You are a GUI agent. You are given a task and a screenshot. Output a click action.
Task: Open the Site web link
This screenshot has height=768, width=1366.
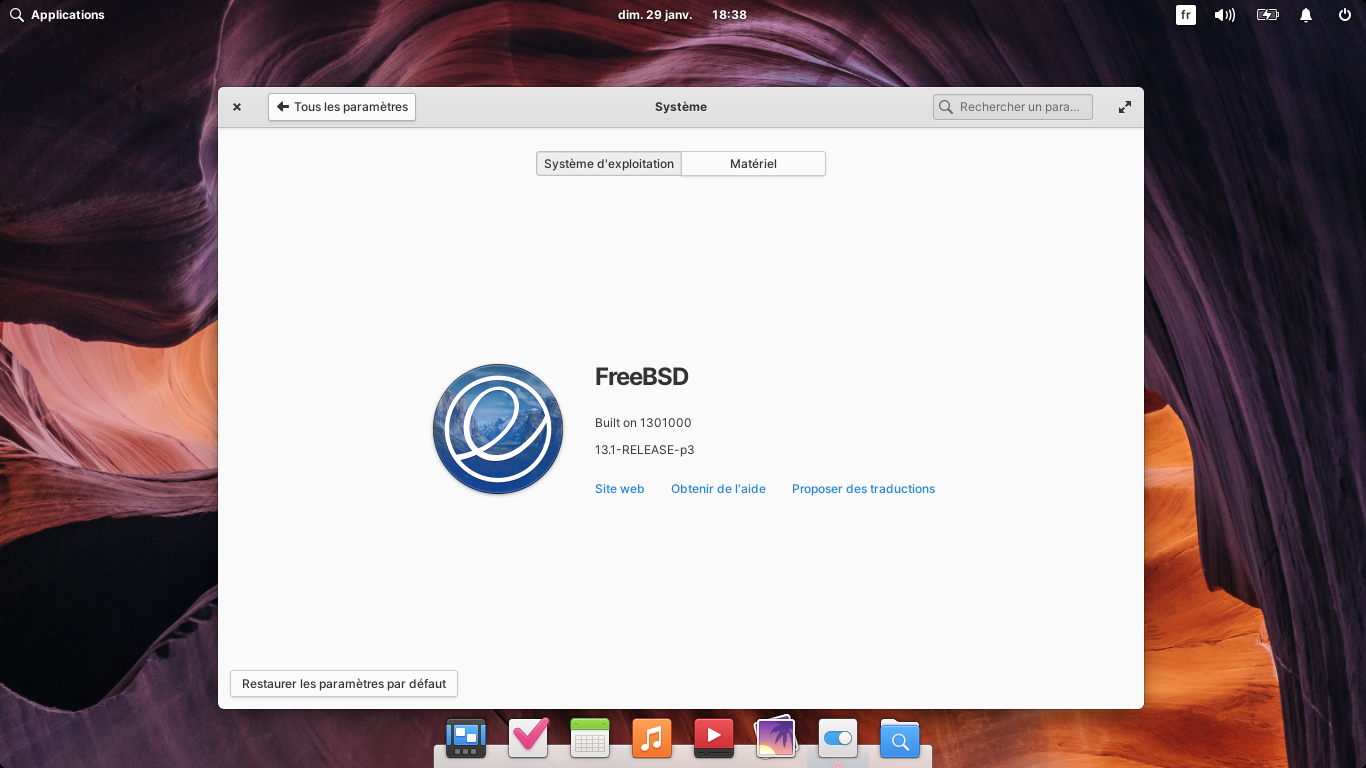pos(619,489)
